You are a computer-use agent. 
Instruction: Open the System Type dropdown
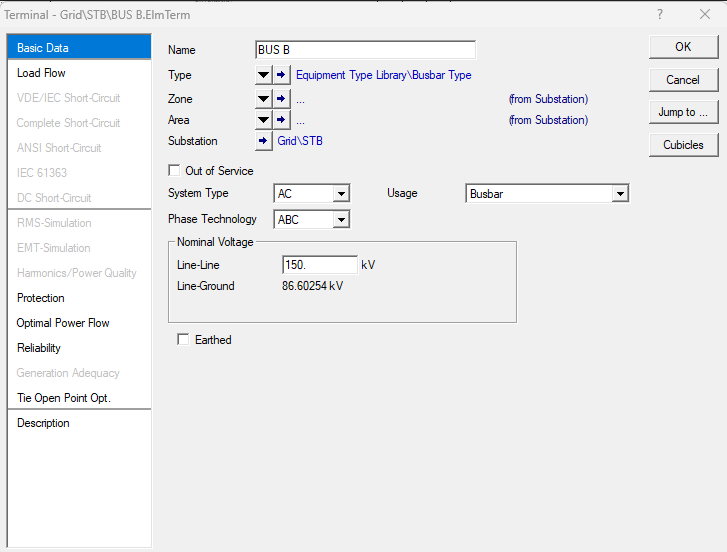tap(341, 194)
